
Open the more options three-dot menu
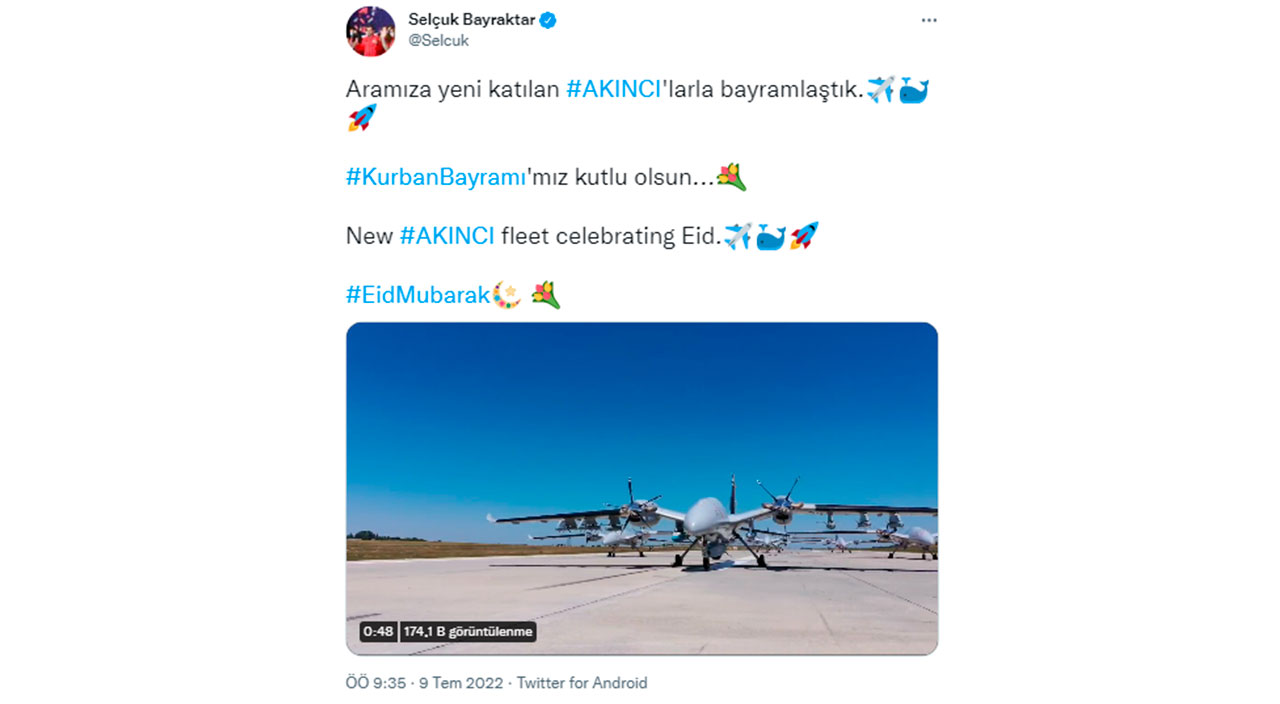[x=929, y=21]
